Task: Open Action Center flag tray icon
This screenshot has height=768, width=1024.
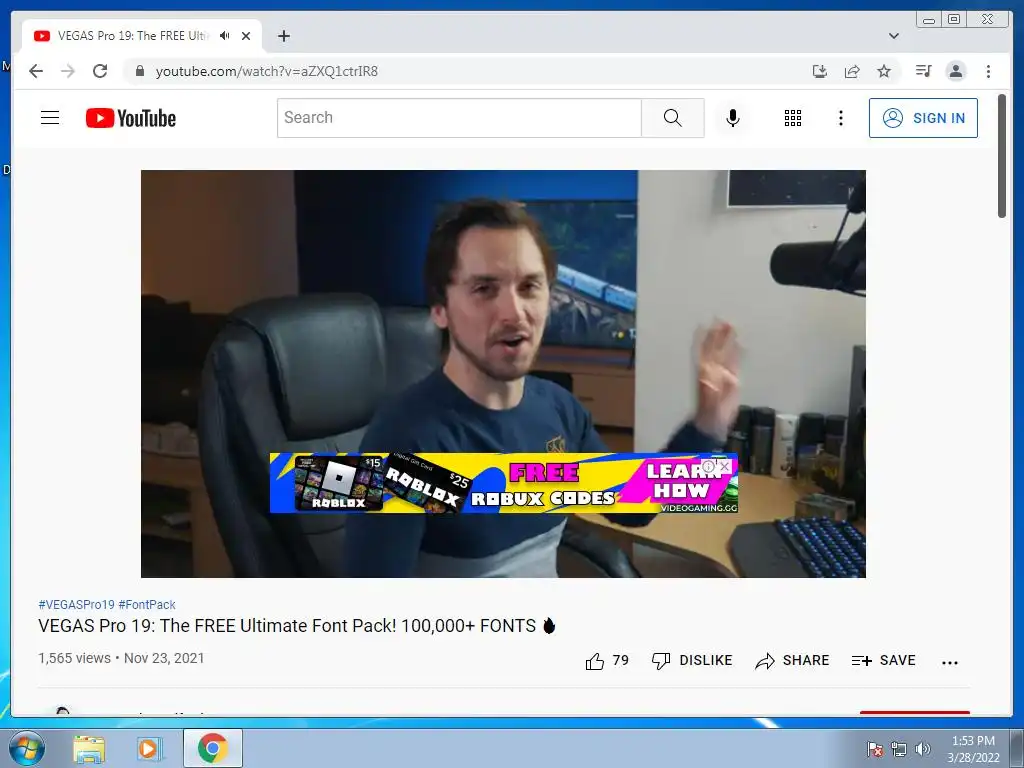Action: [x=875, y=749]
